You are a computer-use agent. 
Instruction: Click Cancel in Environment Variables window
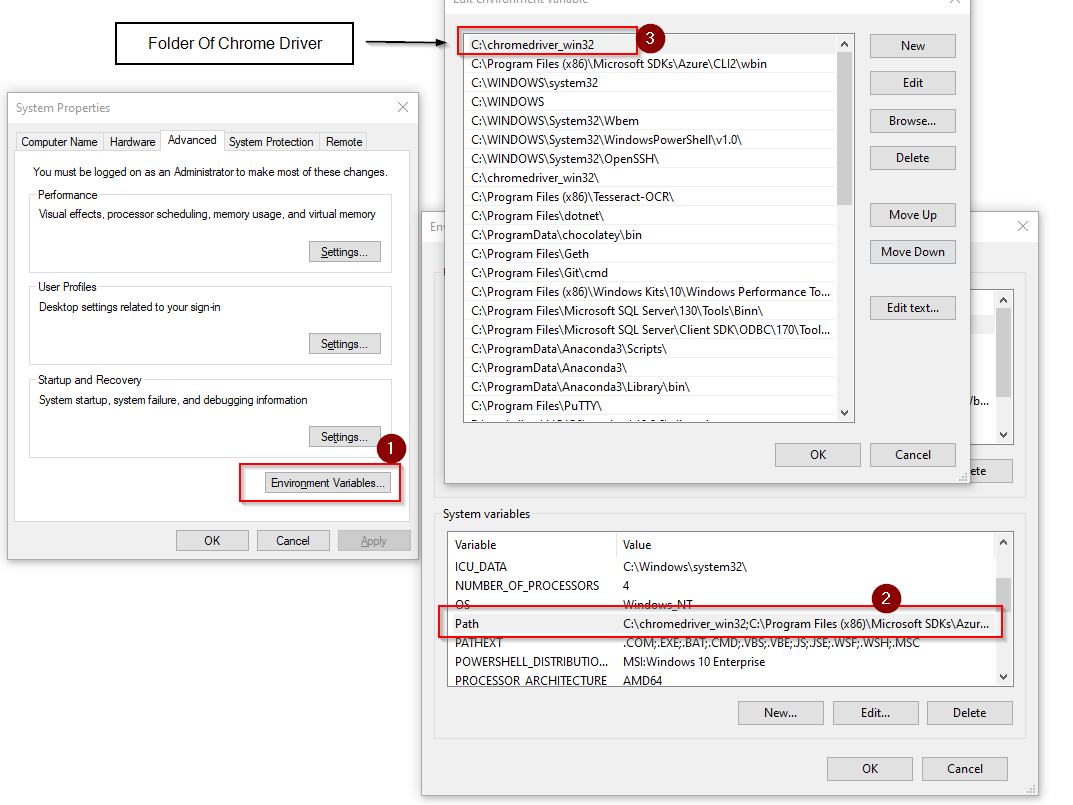965,769
